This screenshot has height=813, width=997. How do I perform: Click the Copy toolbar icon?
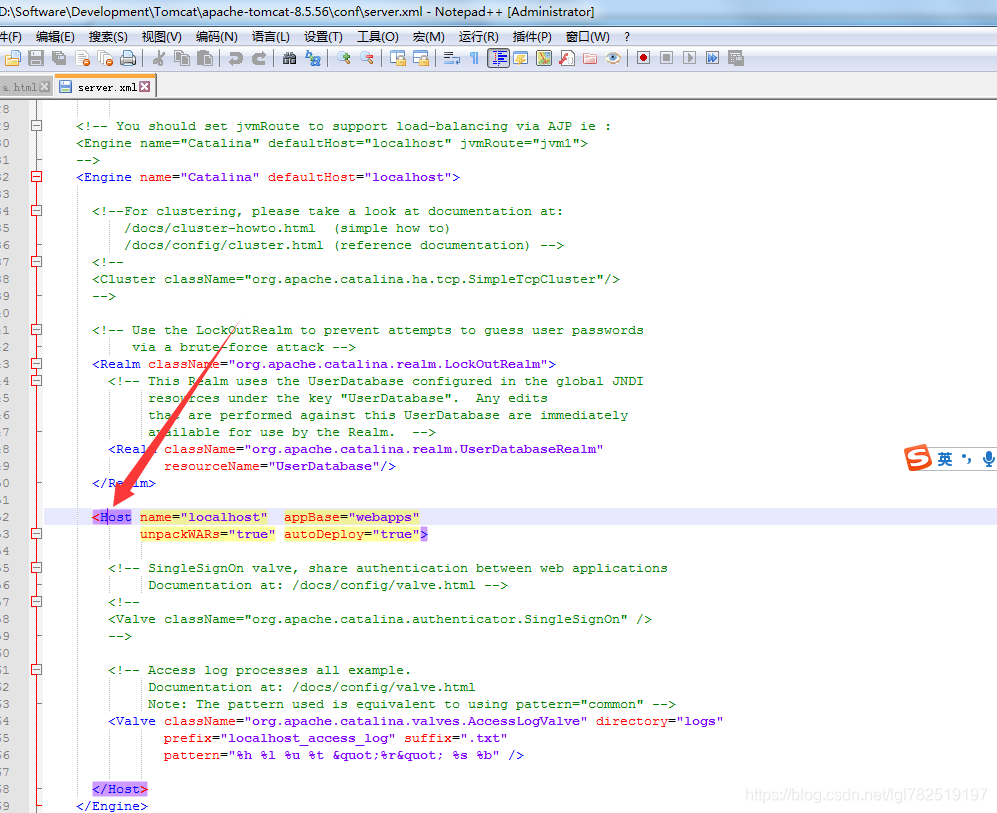point(181,58)
